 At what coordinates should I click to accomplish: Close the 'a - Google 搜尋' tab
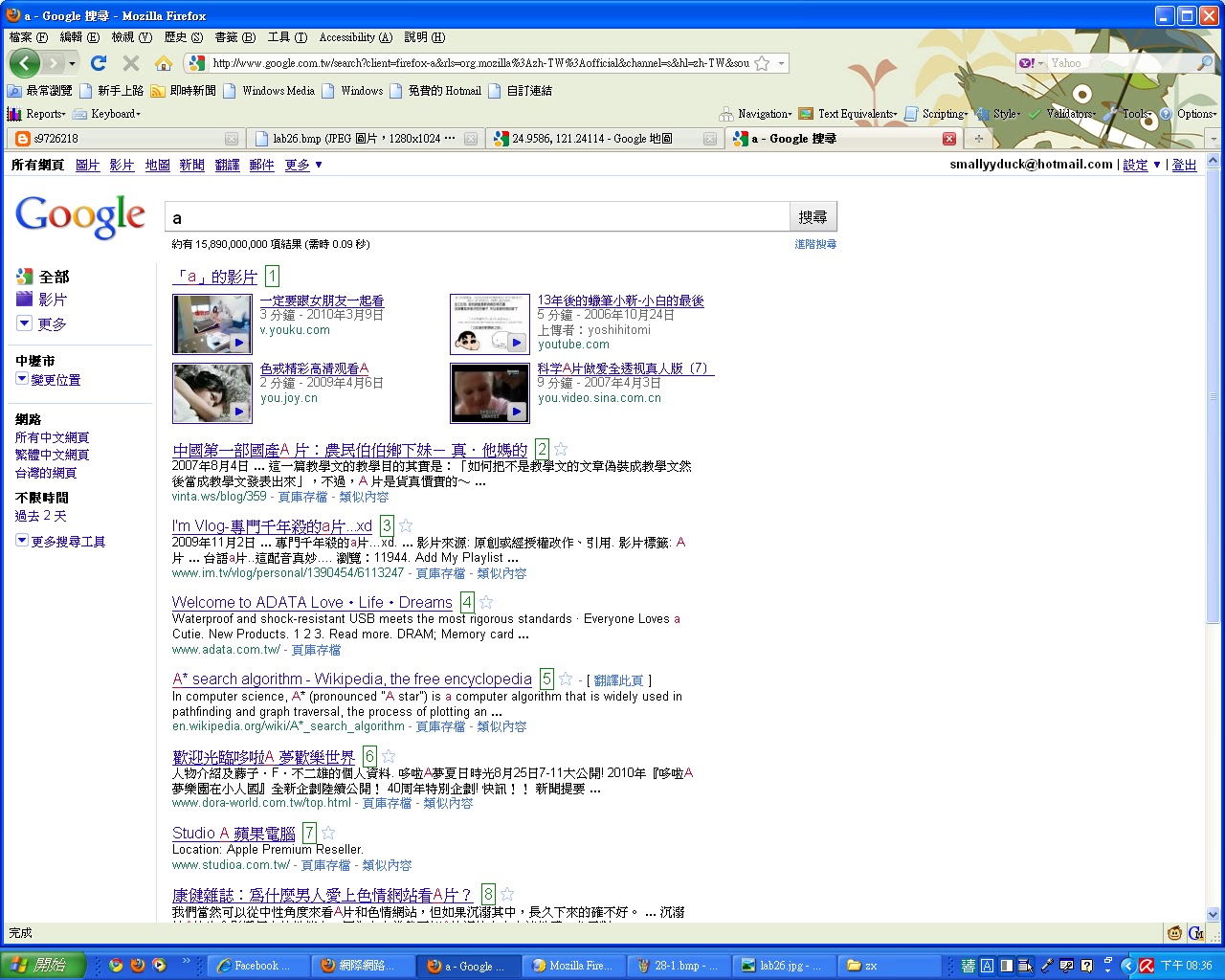pos(949,139)
